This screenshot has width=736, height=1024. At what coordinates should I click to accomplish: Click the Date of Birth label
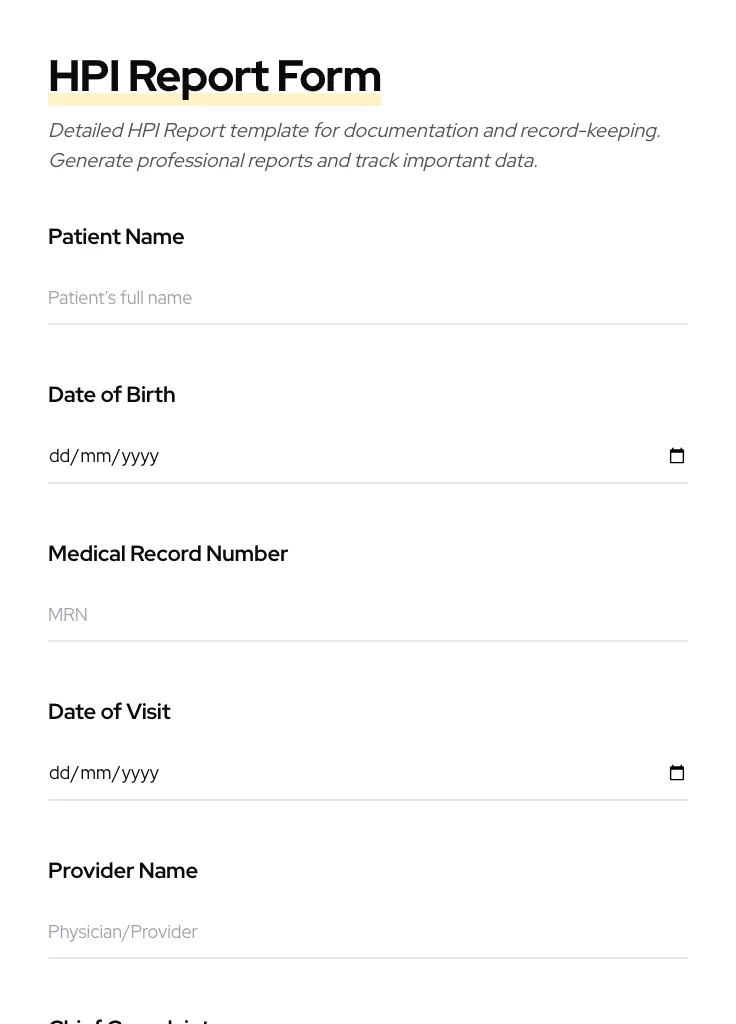[x=112, y=395]
